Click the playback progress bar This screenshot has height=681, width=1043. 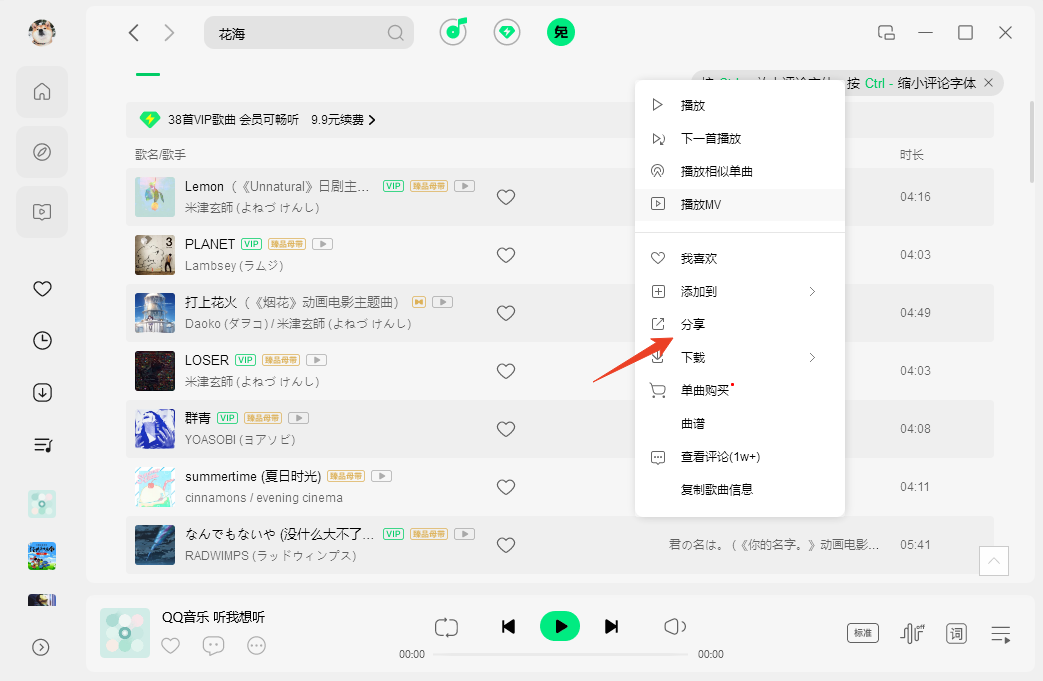click(561, 654)
